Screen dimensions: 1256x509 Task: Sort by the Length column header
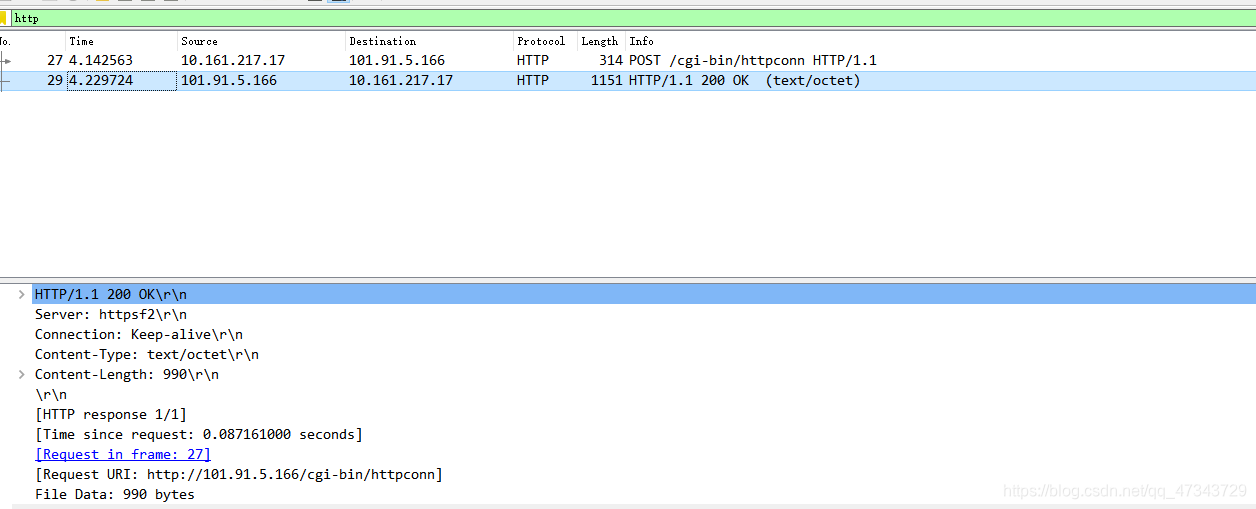pyautogui.click(x=601, y=41)
